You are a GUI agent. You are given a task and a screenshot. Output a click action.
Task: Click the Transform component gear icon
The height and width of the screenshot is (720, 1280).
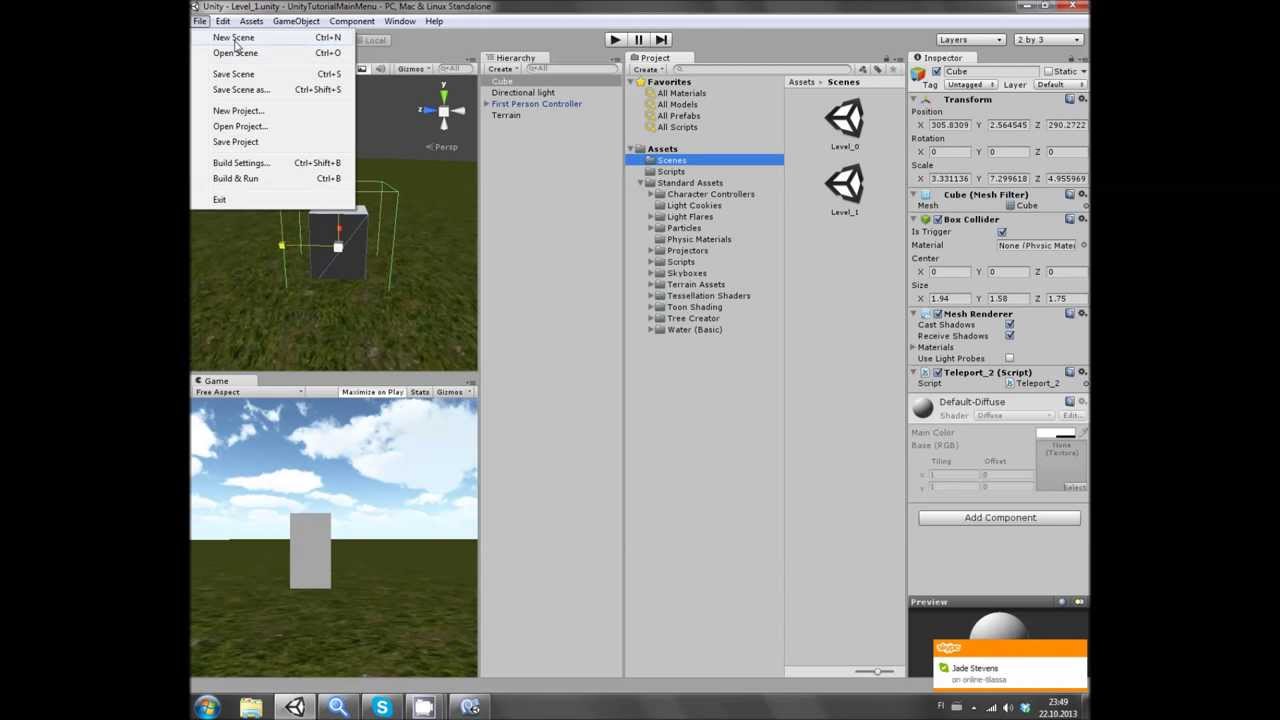tap(1082, 99)
